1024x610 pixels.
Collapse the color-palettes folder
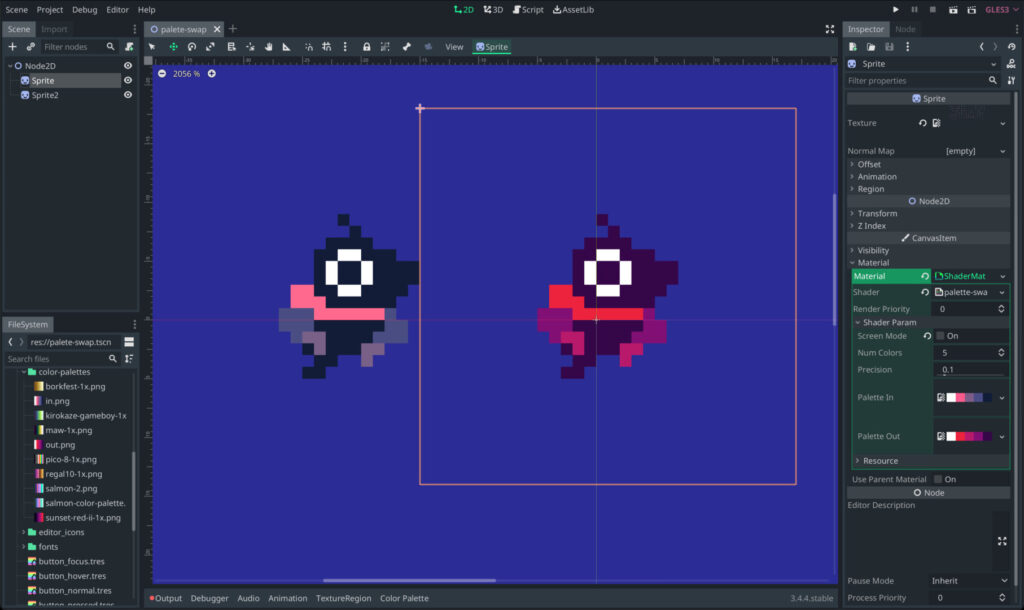tap(24, 372)
